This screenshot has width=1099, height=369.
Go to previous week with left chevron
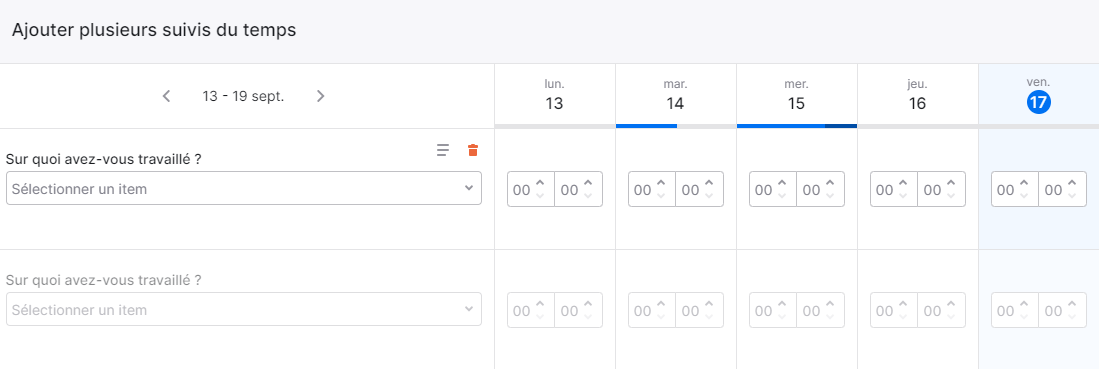[166, 96]
